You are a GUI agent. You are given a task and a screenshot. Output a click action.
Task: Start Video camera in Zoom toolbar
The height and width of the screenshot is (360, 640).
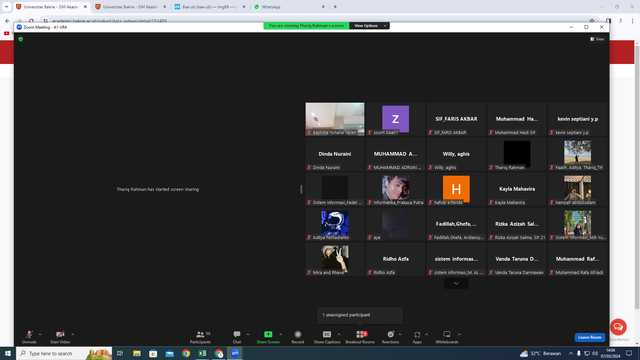(60, 337)
